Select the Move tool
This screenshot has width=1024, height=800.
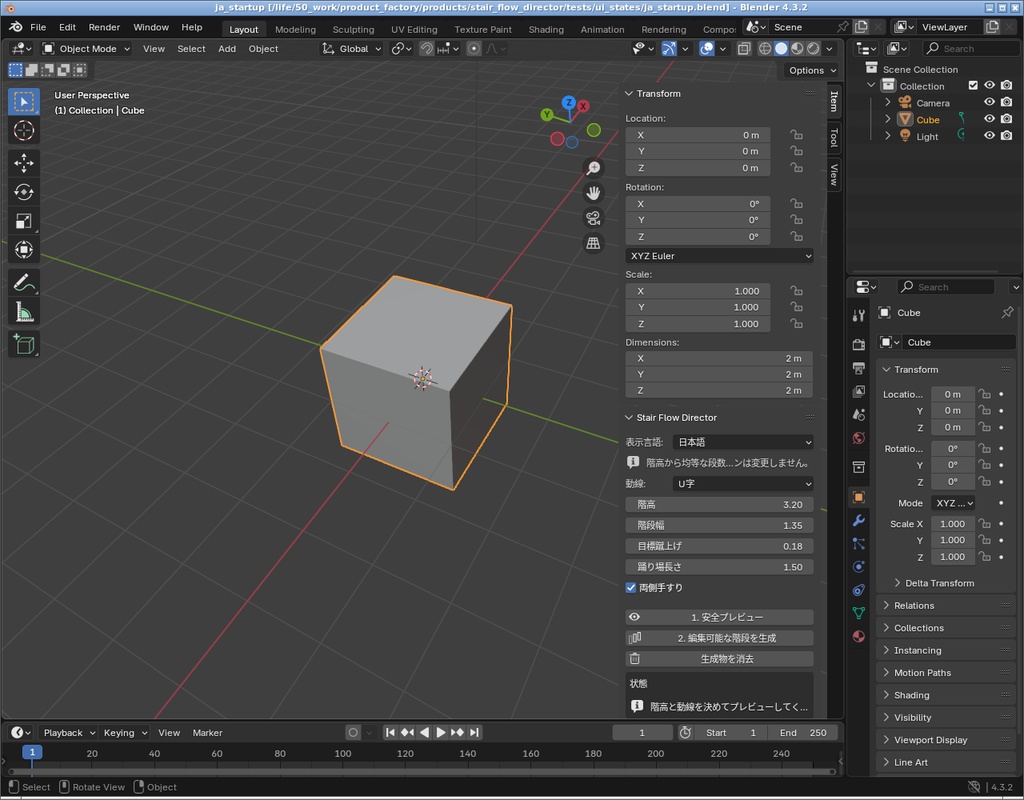click(x=24, y=163)
